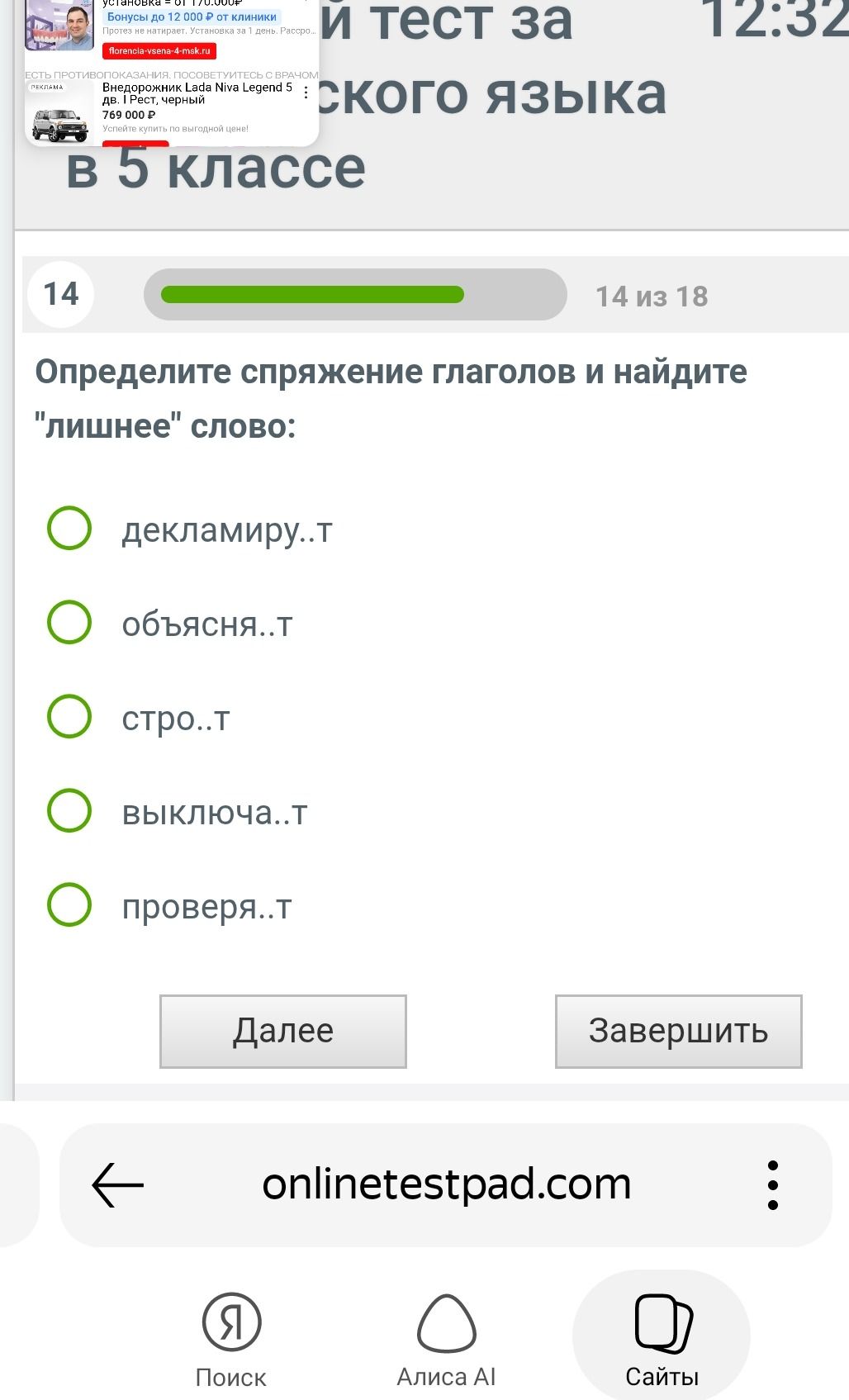This screenshot has height=1400, width=849.
Task: Tap the question number 14 badge
Action: pyautogui.click(x=60, y=294)
